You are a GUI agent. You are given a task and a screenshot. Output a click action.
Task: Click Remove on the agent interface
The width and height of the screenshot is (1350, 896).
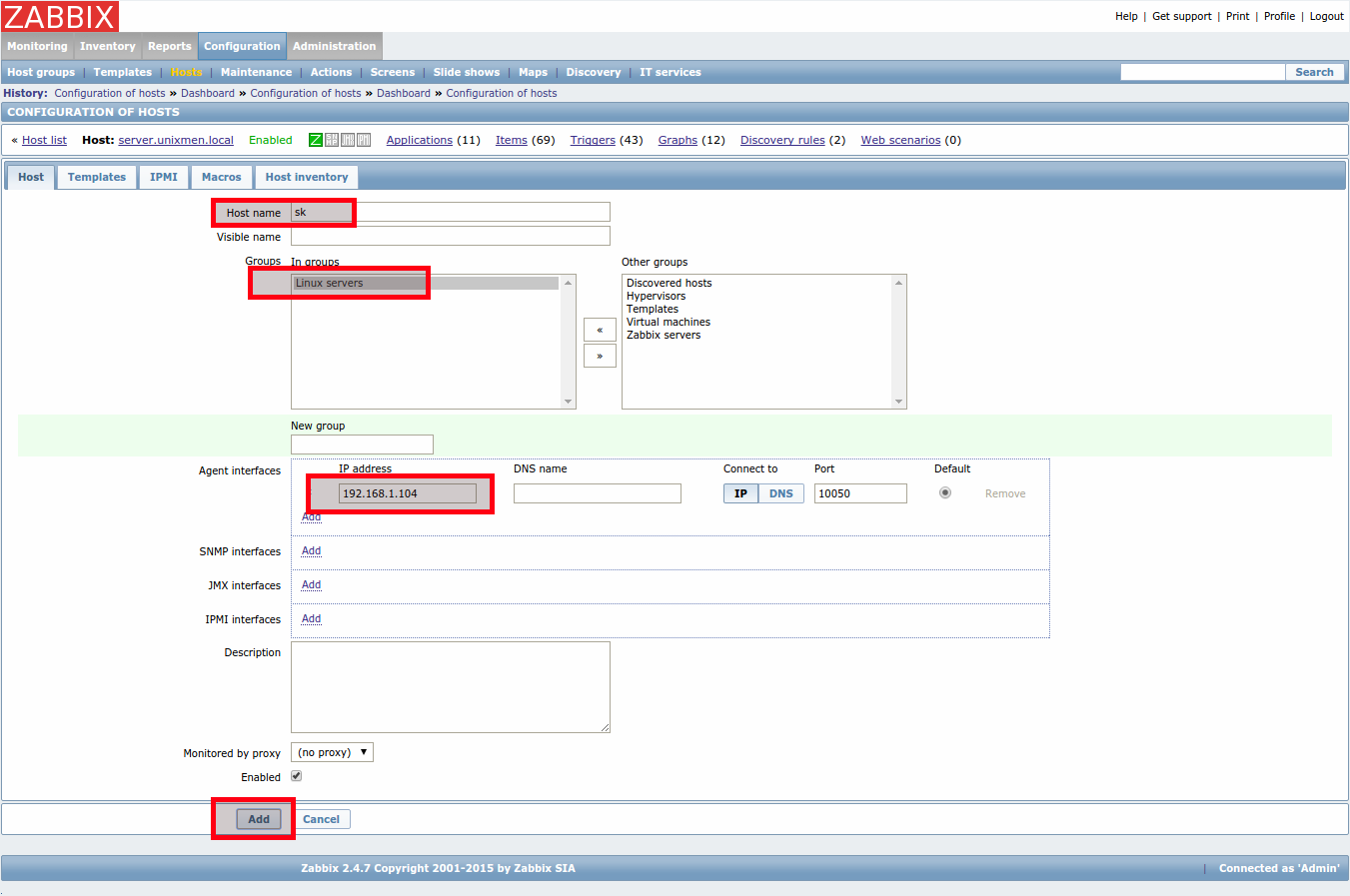click(1005, 493)
